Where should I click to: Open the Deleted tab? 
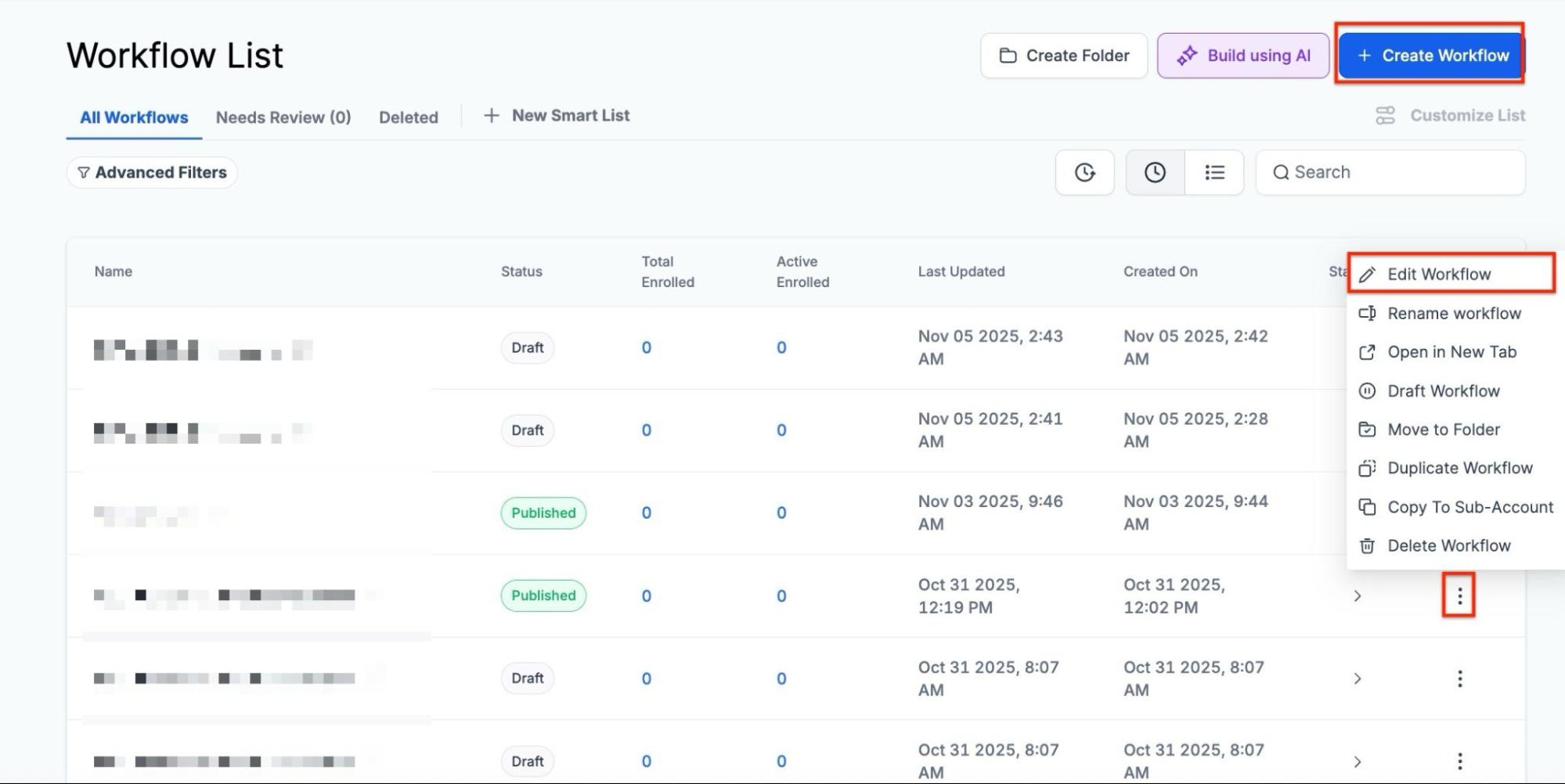point(409,117)
